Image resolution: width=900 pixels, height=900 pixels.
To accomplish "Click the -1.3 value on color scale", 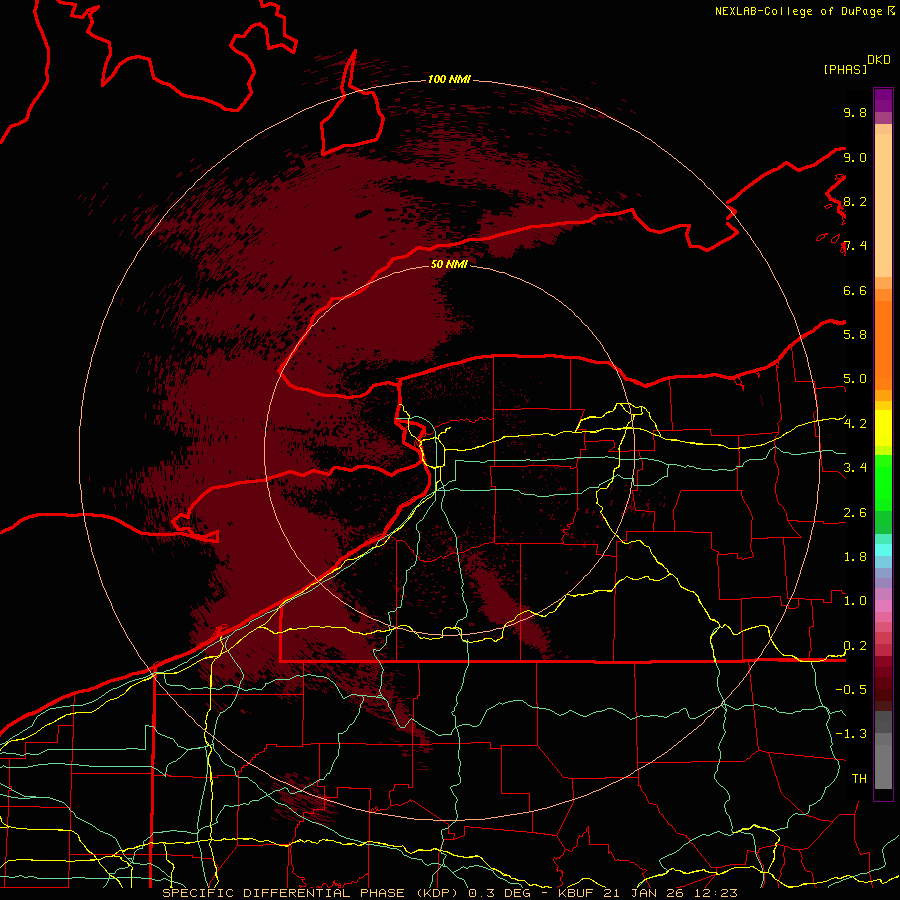I will tap(851, 734).
